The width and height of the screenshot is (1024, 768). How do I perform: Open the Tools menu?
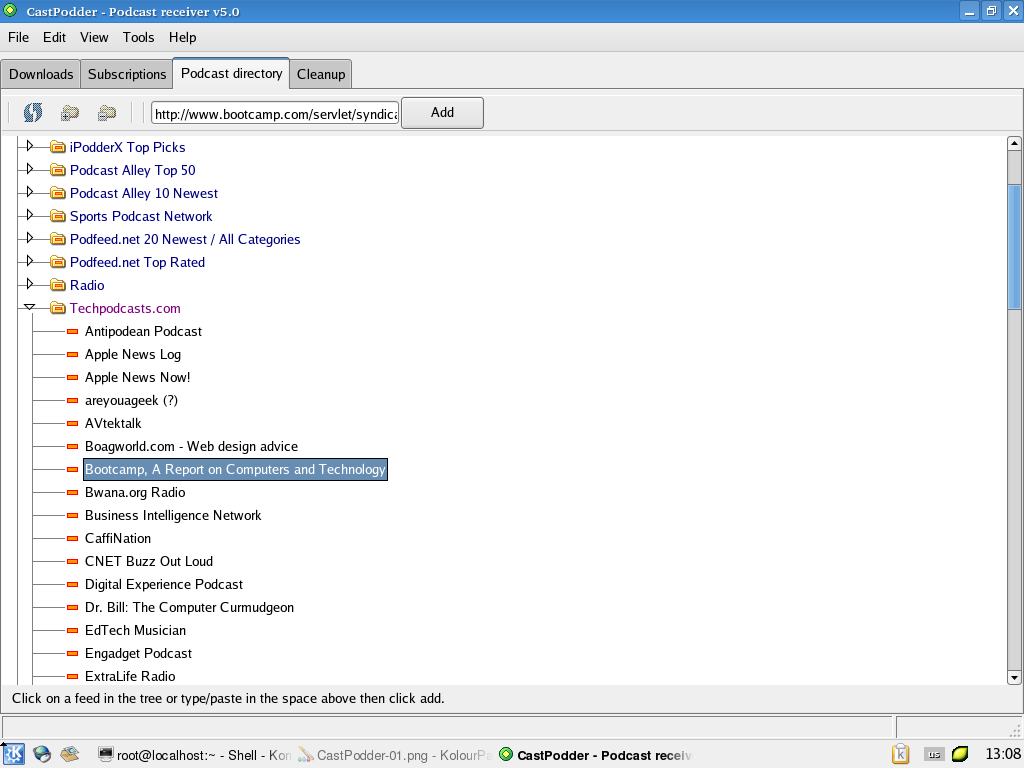point(138,37)
